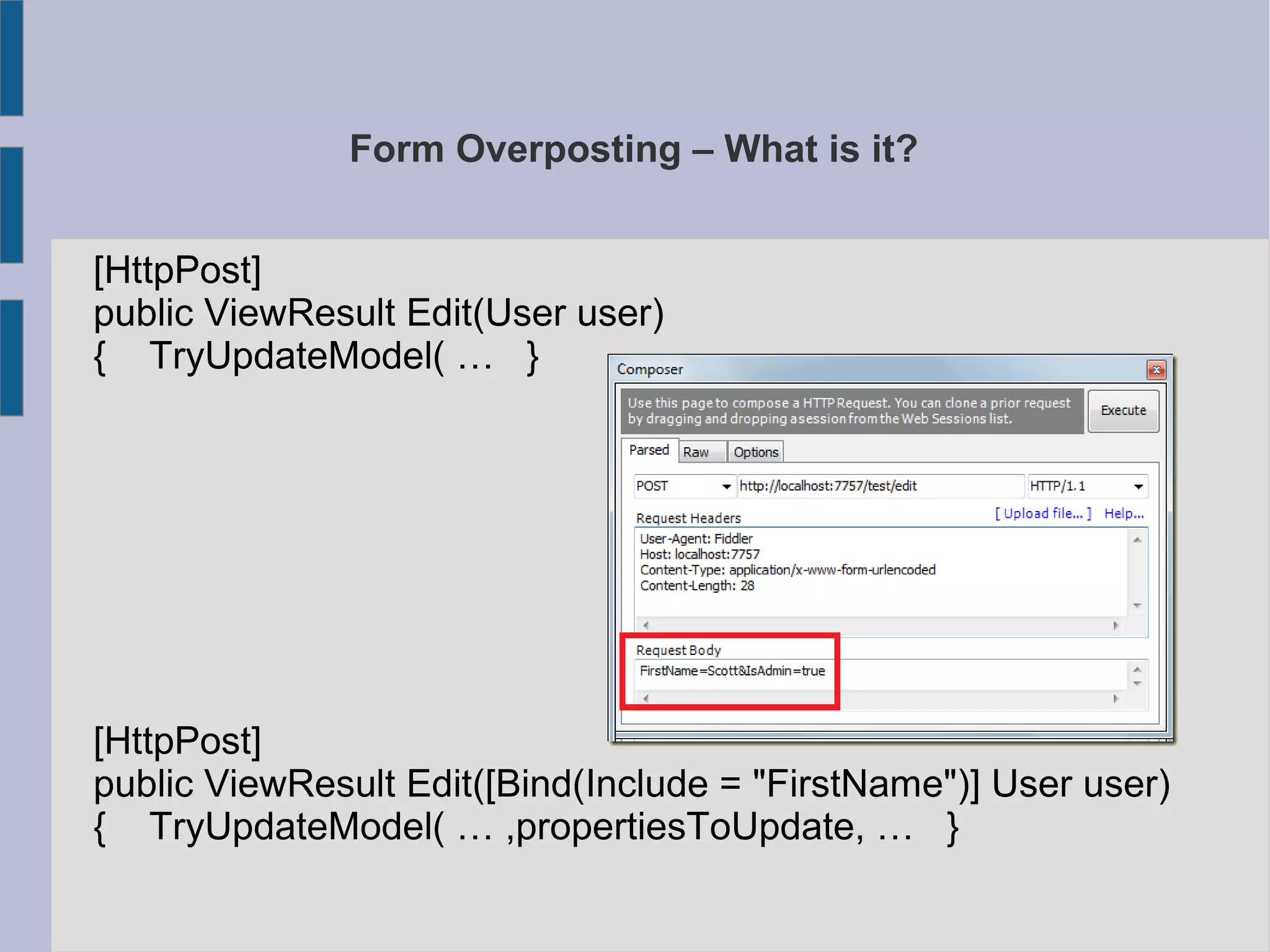Click the Content-Type header line
The image size is (1270, 952).
tap(788, 569)
